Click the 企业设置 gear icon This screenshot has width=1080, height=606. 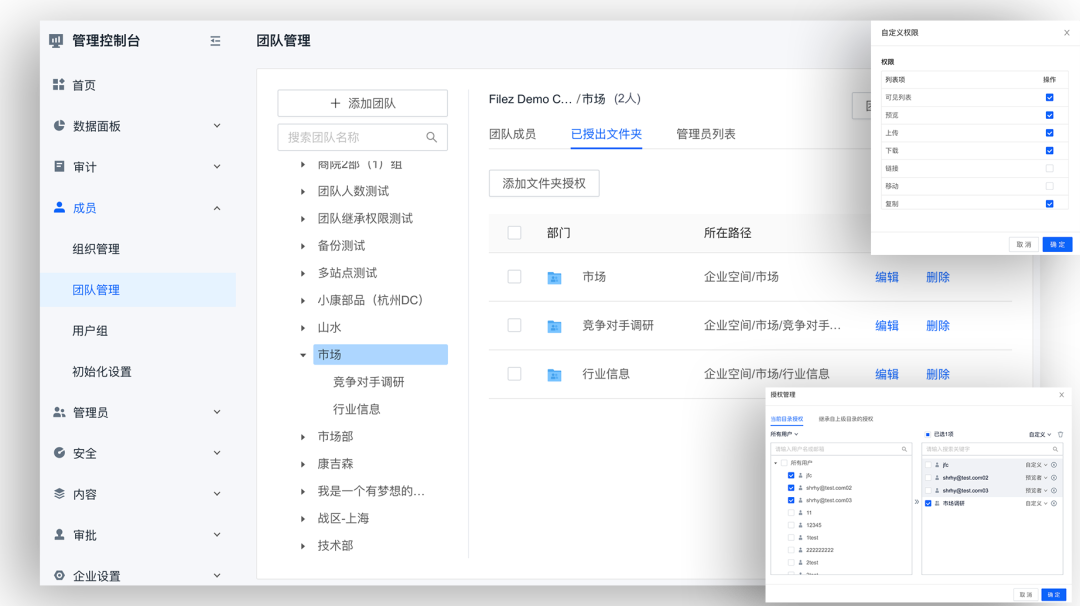click(59, 575)
